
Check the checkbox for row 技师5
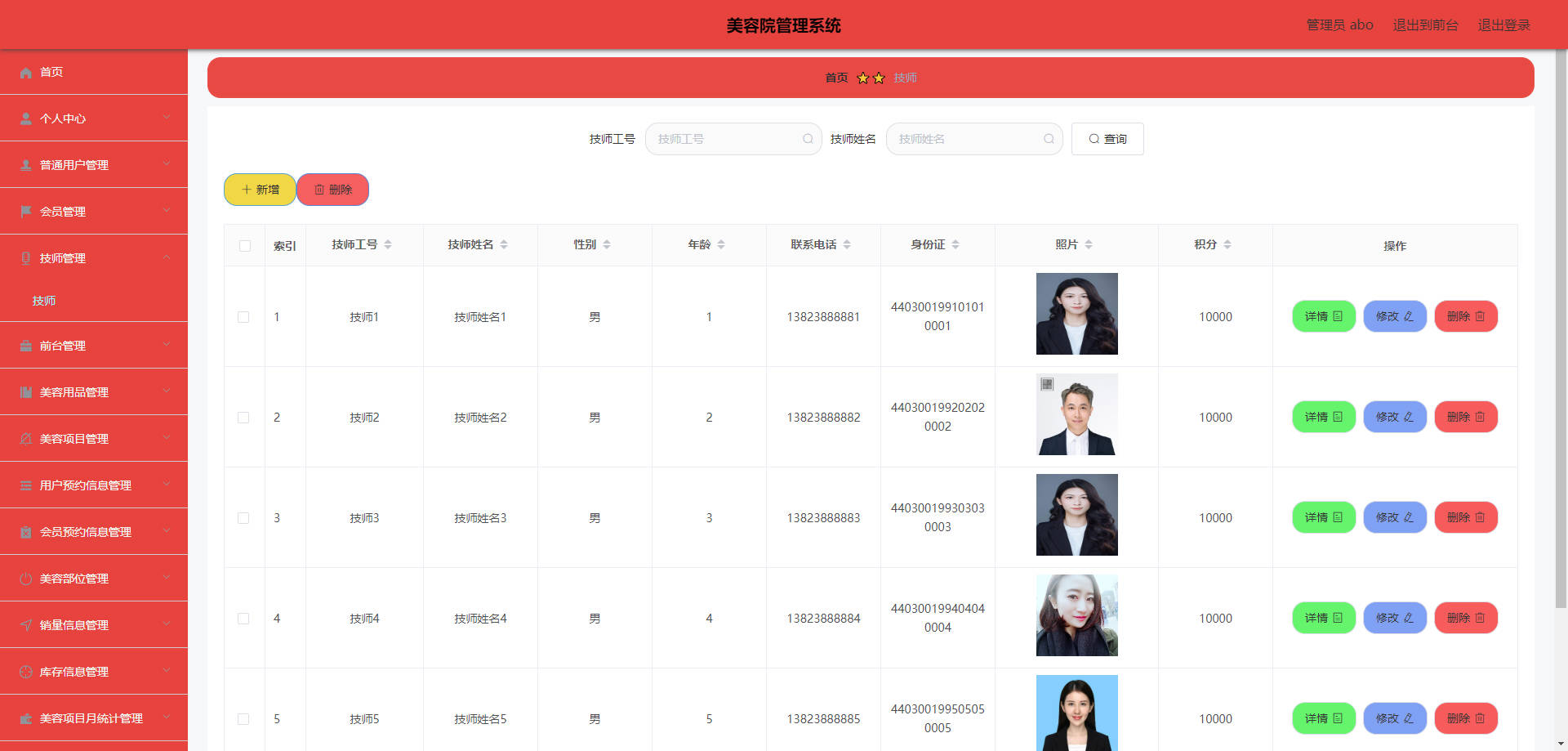pos(243,719)
